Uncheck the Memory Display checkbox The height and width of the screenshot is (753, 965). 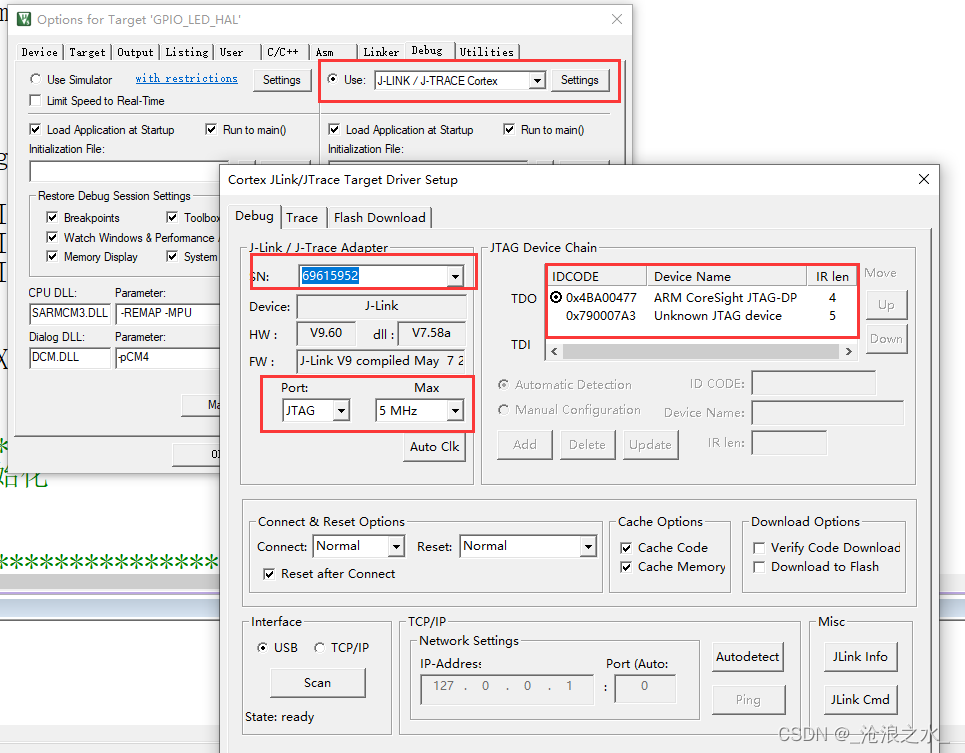coord(52,256)
